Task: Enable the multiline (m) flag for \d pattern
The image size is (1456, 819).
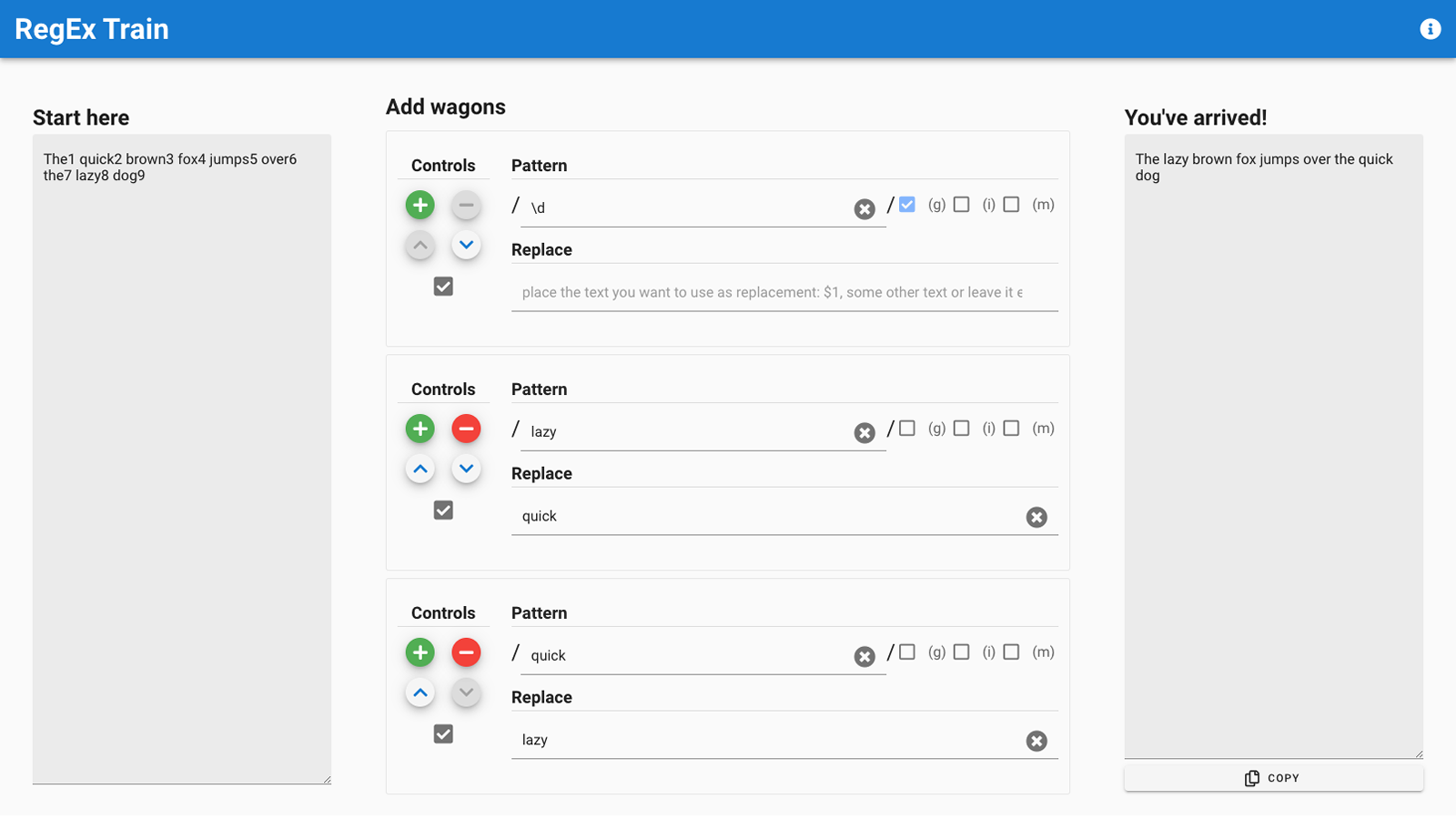Action: [x=1011, y=205]
